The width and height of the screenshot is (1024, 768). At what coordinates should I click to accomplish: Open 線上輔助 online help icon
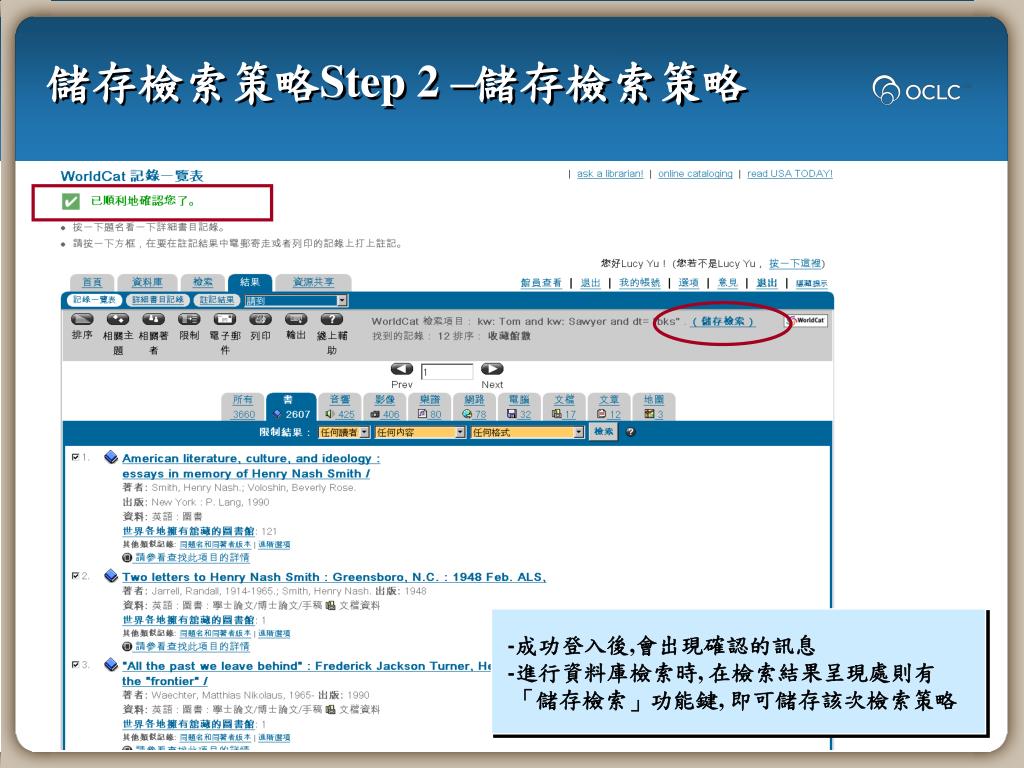[x=332, y=319]
